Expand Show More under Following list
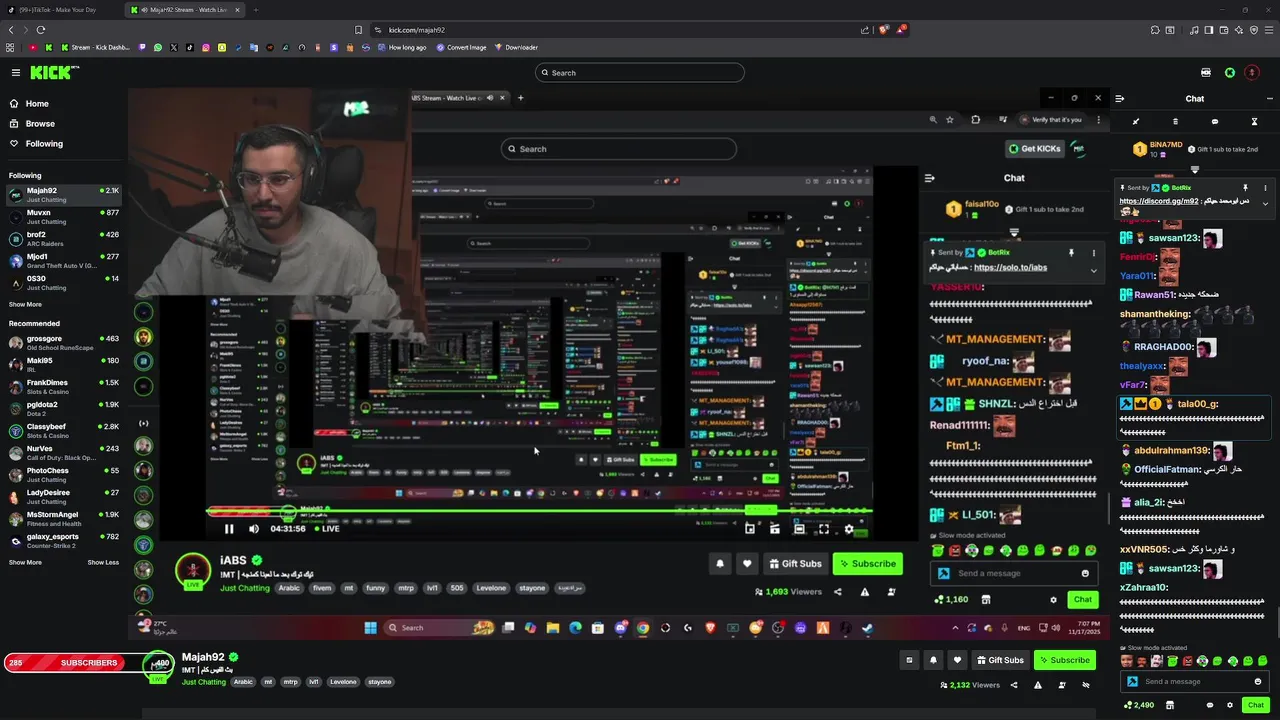This screenshot has height=720, width=1280. 25,304
